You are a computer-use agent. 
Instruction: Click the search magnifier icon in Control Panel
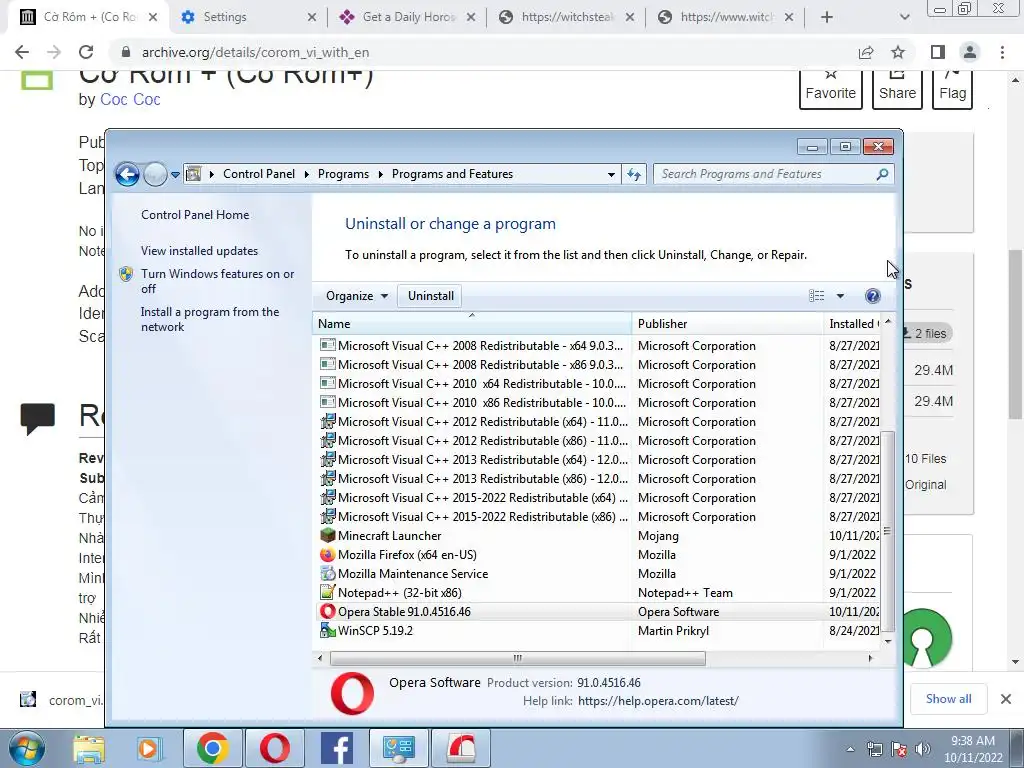click(x=882, y=174)
